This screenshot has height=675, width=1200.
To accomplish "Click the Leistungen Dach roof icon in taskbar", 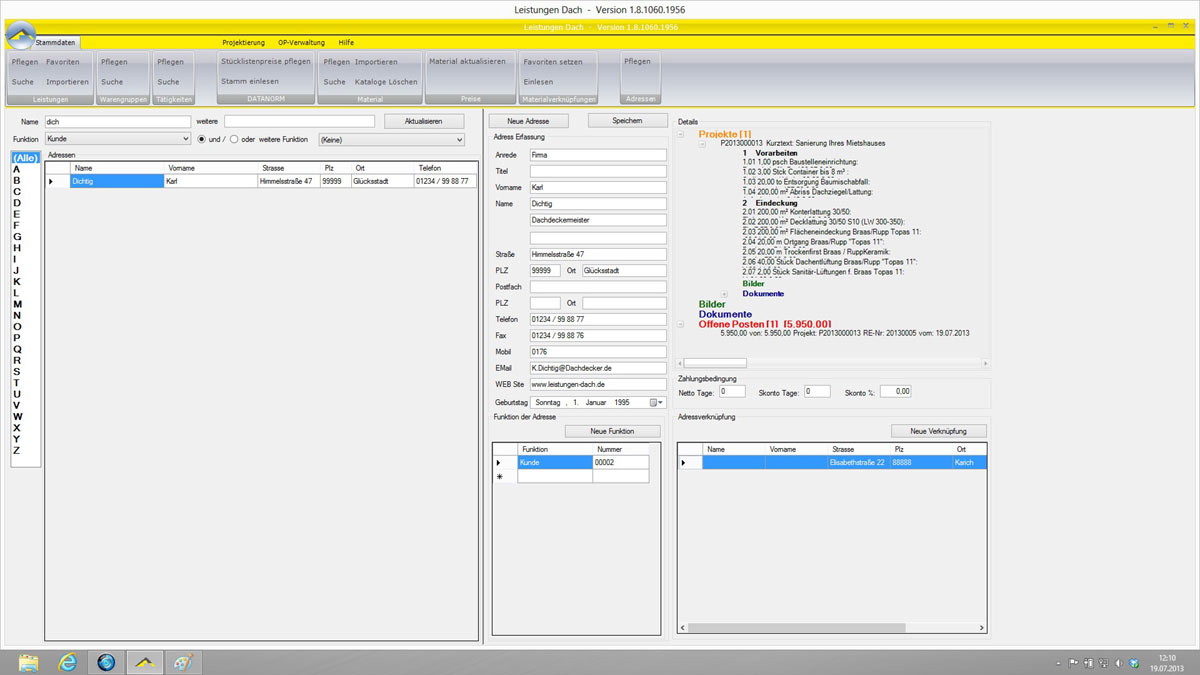I will 145,661.
